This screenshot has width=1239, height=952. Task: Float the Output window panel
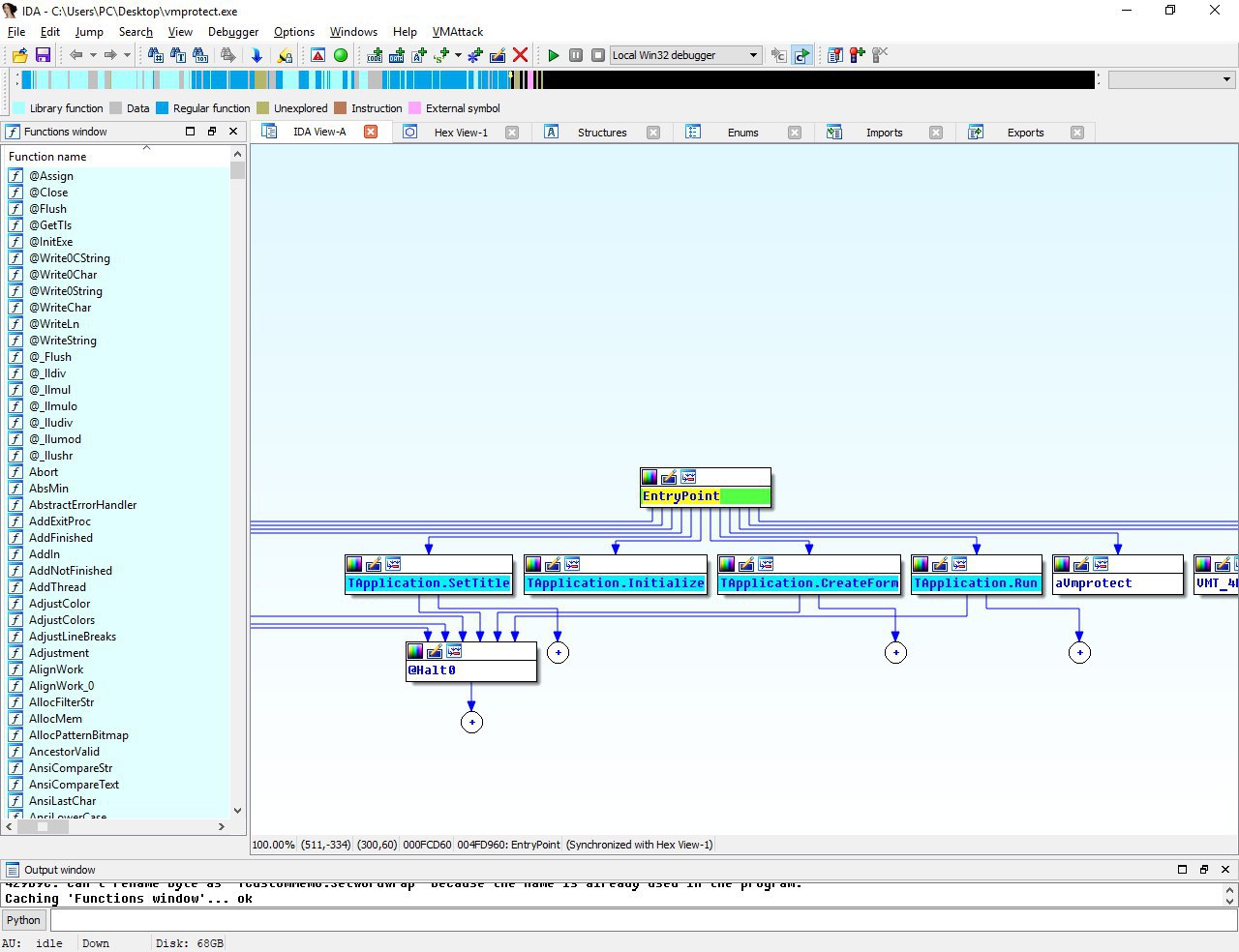1203,869
